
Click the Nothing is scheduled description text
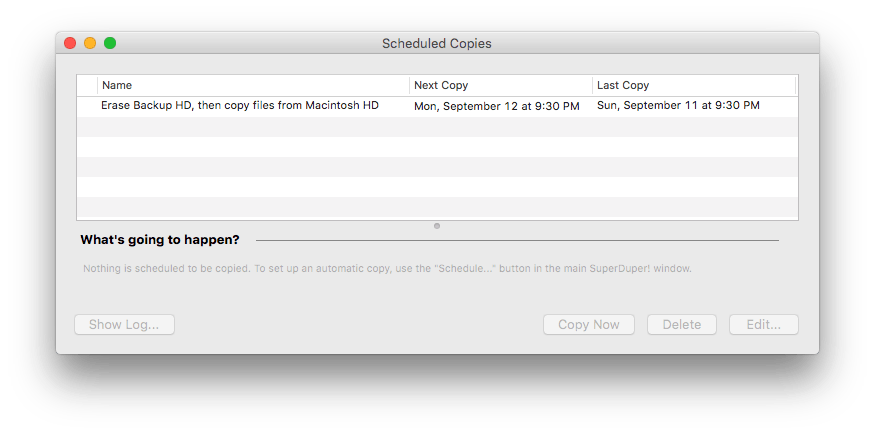pyautogui.click(x=387, y=268)
